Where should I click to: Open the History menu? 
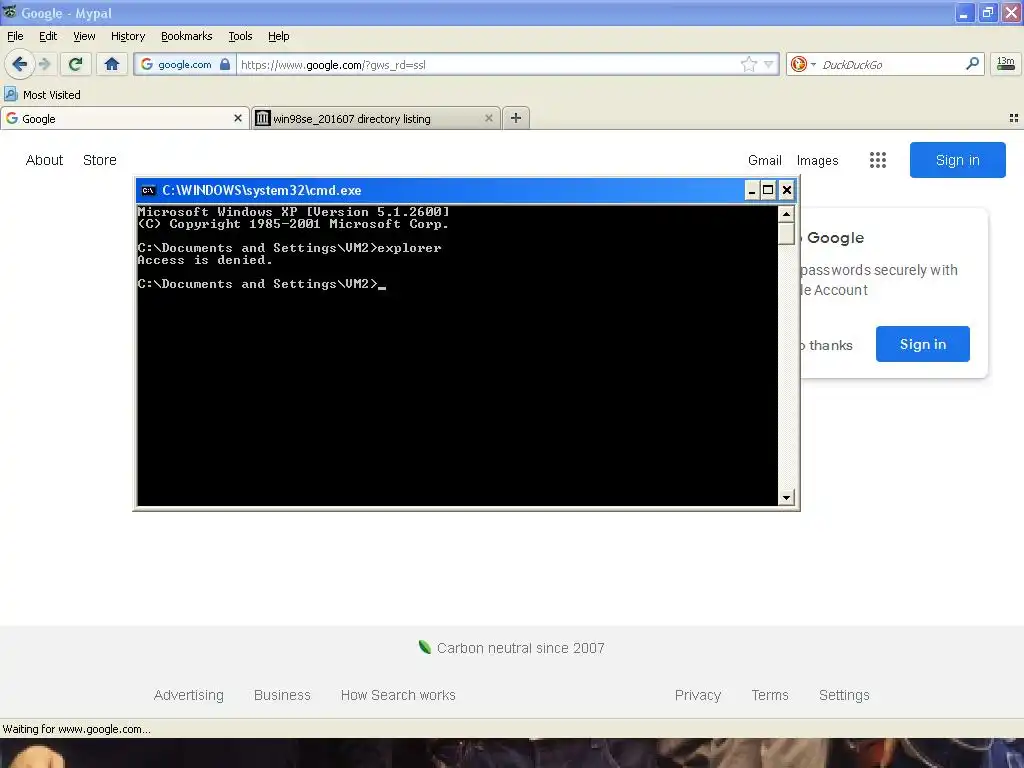tap(127, 36)
